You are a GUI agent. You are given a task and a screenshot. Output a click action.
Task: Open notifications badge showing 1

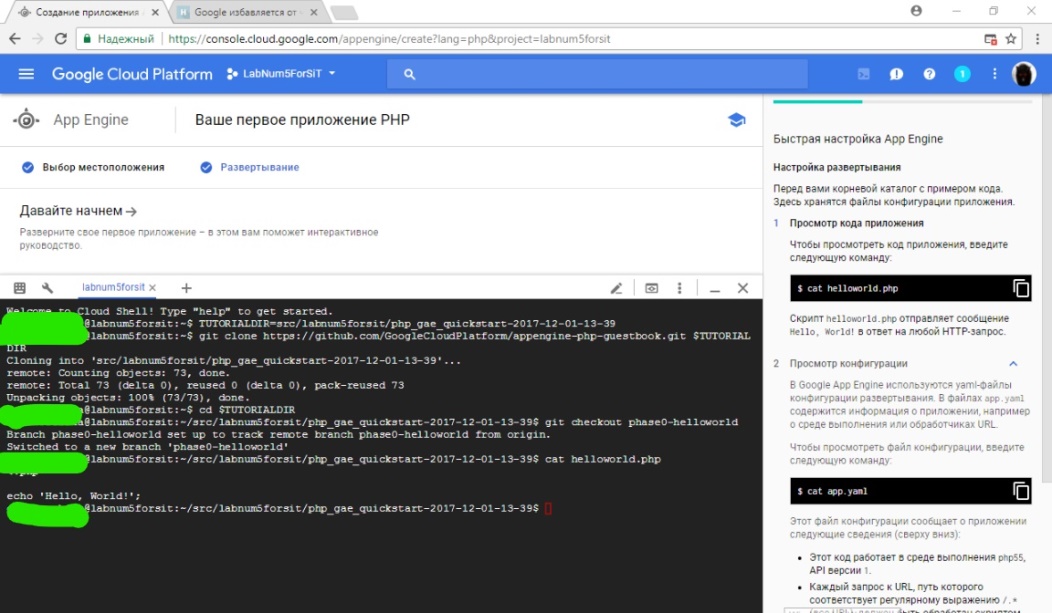pyautogui.click(x=962, y=74)
